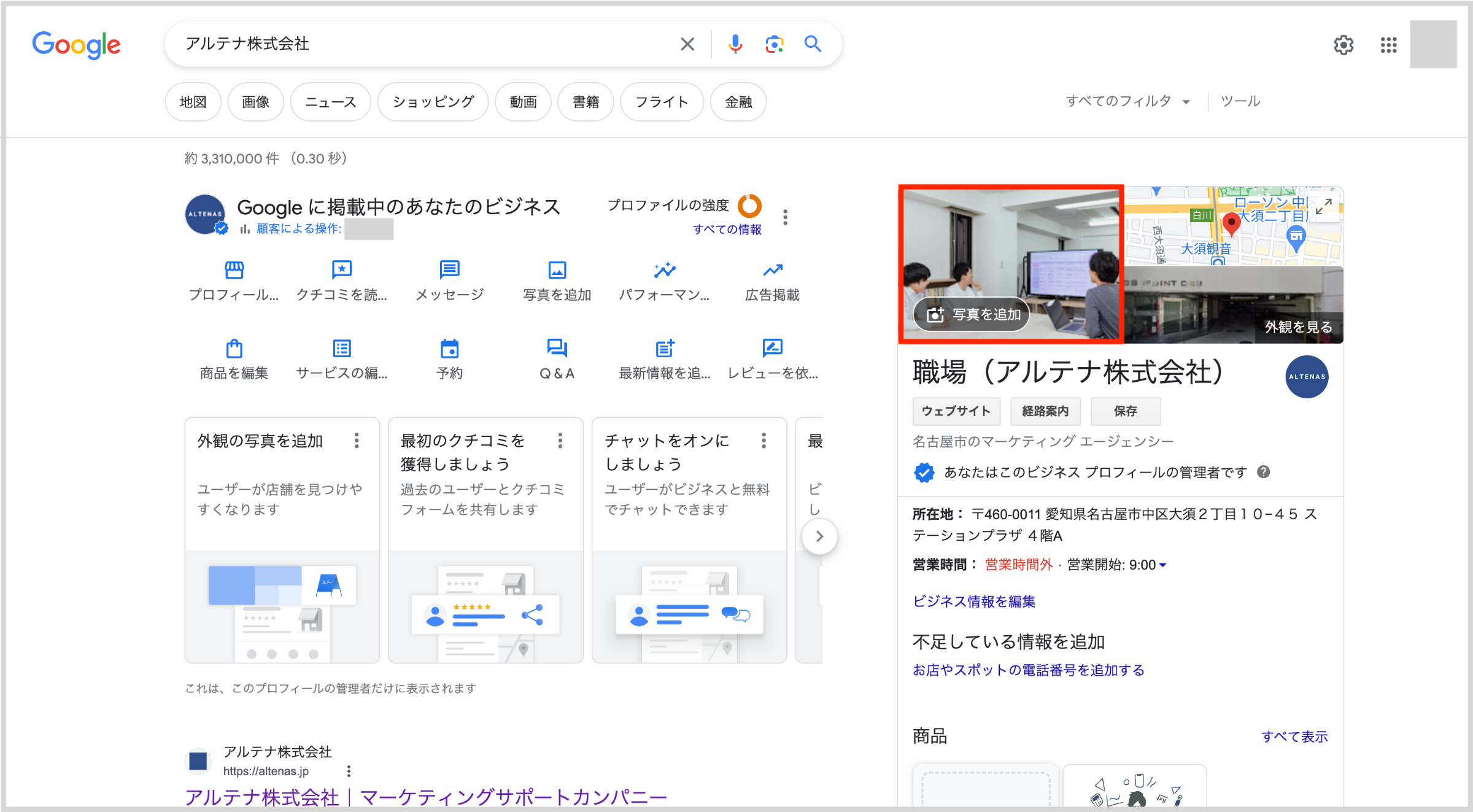Click the プロファイルの強度 orange progress ring
Viewport: 1473px width, 812px height.
pos(749,206)
